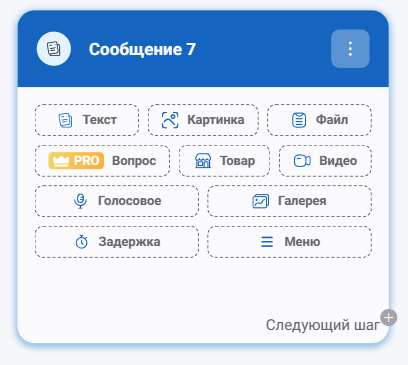Click the plus connector for next step
Screen dimensions: 408x365
(x=389, y=317)
